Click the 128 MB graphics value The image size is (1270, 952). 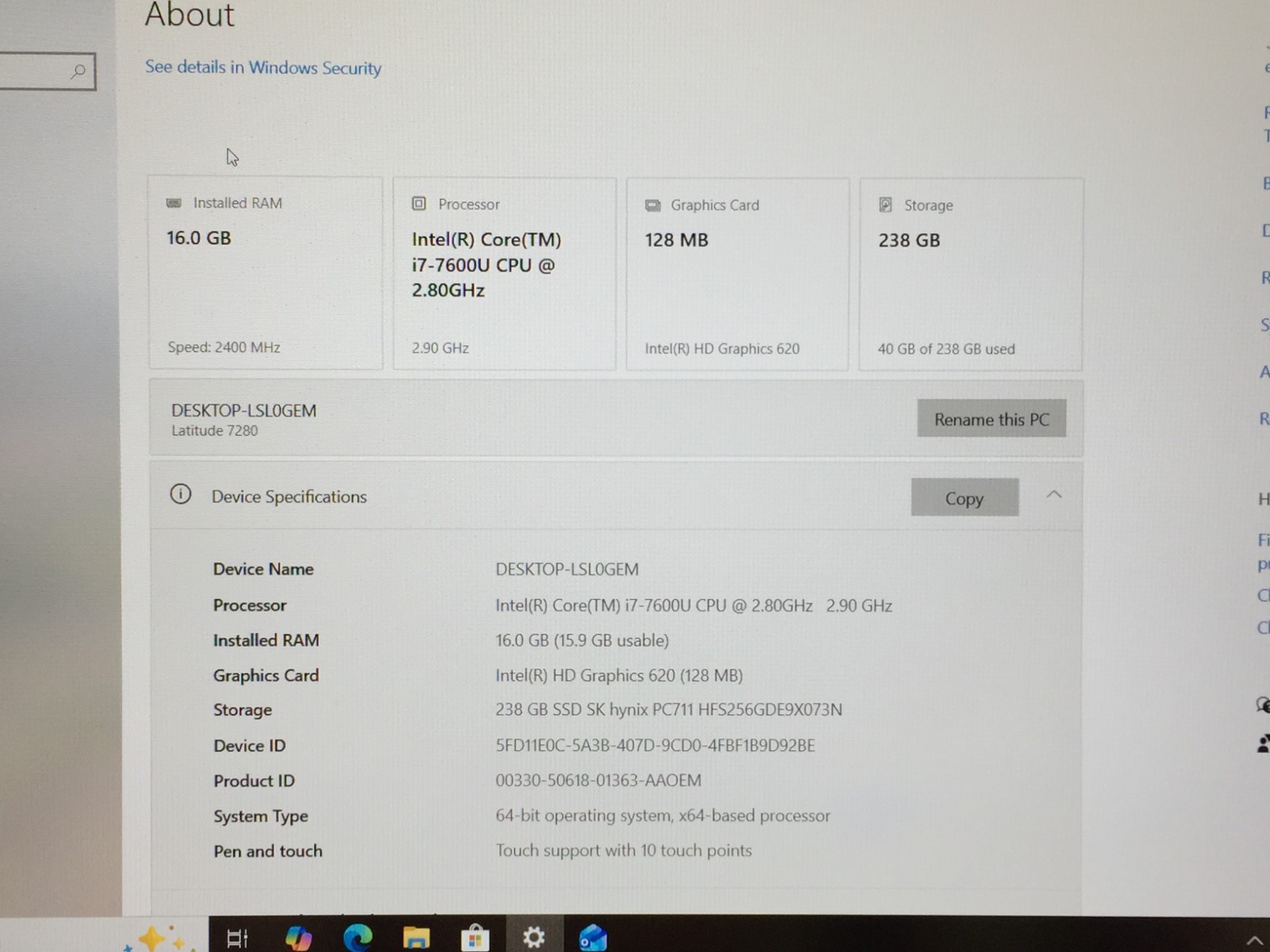[676, 240]
